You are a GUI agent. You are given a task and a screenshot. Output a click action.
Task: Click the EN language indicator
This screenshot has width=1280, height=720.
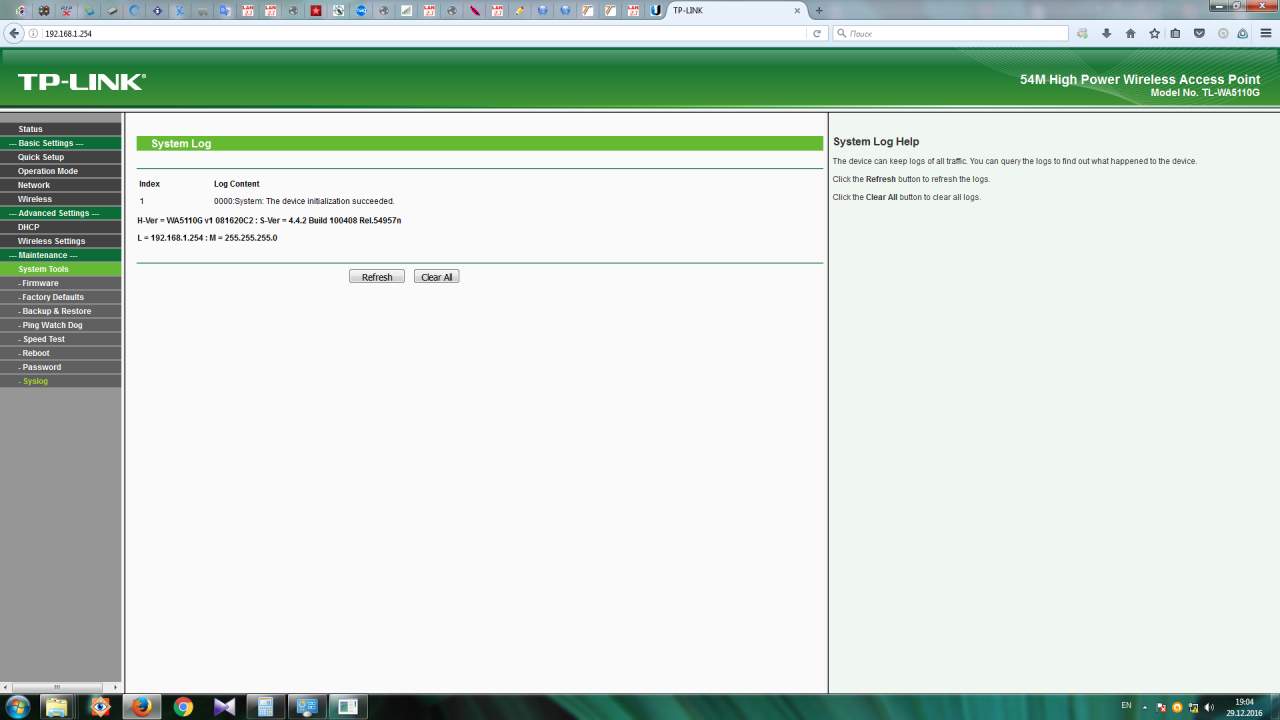(x=1126, y=705)
